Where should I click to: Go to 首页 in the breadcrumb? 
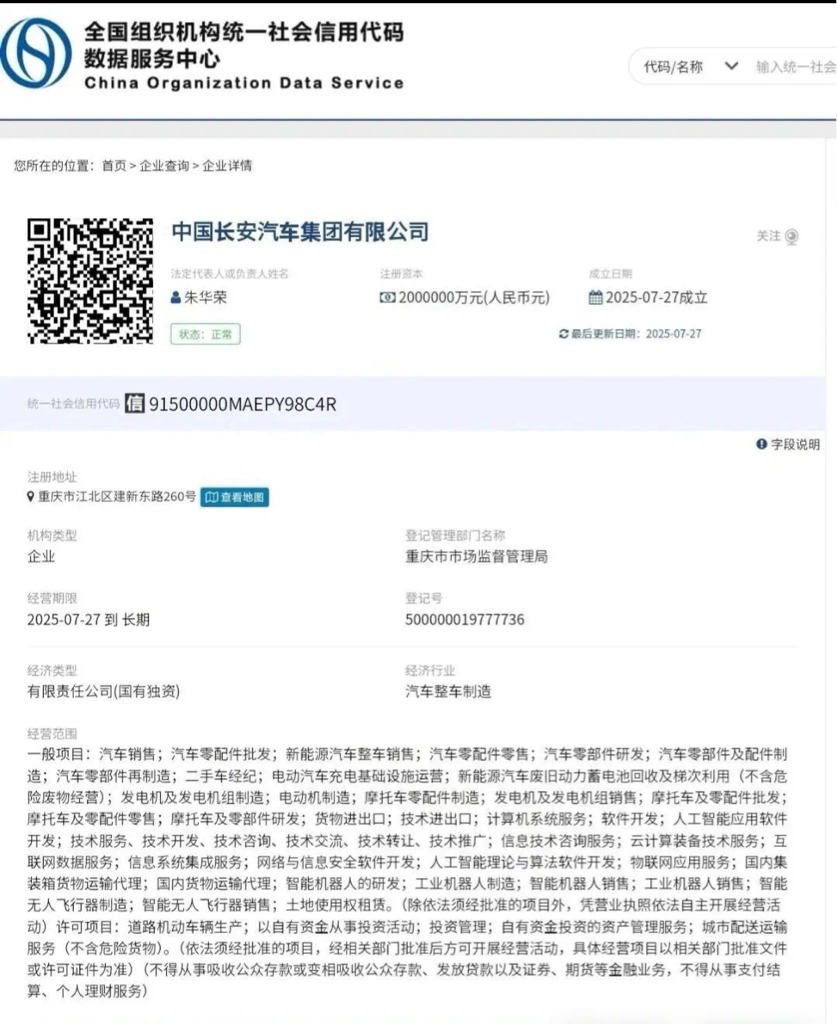(x=114, y=166)
